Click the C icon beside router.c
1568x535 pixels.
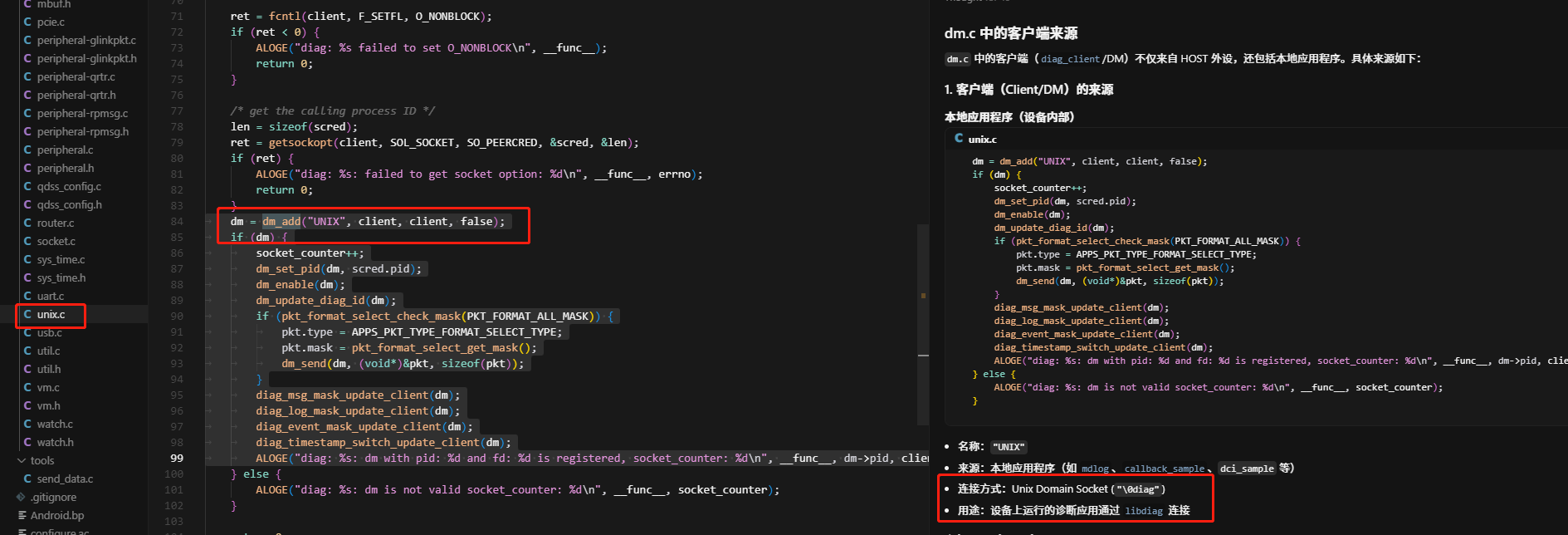[27, 223]
